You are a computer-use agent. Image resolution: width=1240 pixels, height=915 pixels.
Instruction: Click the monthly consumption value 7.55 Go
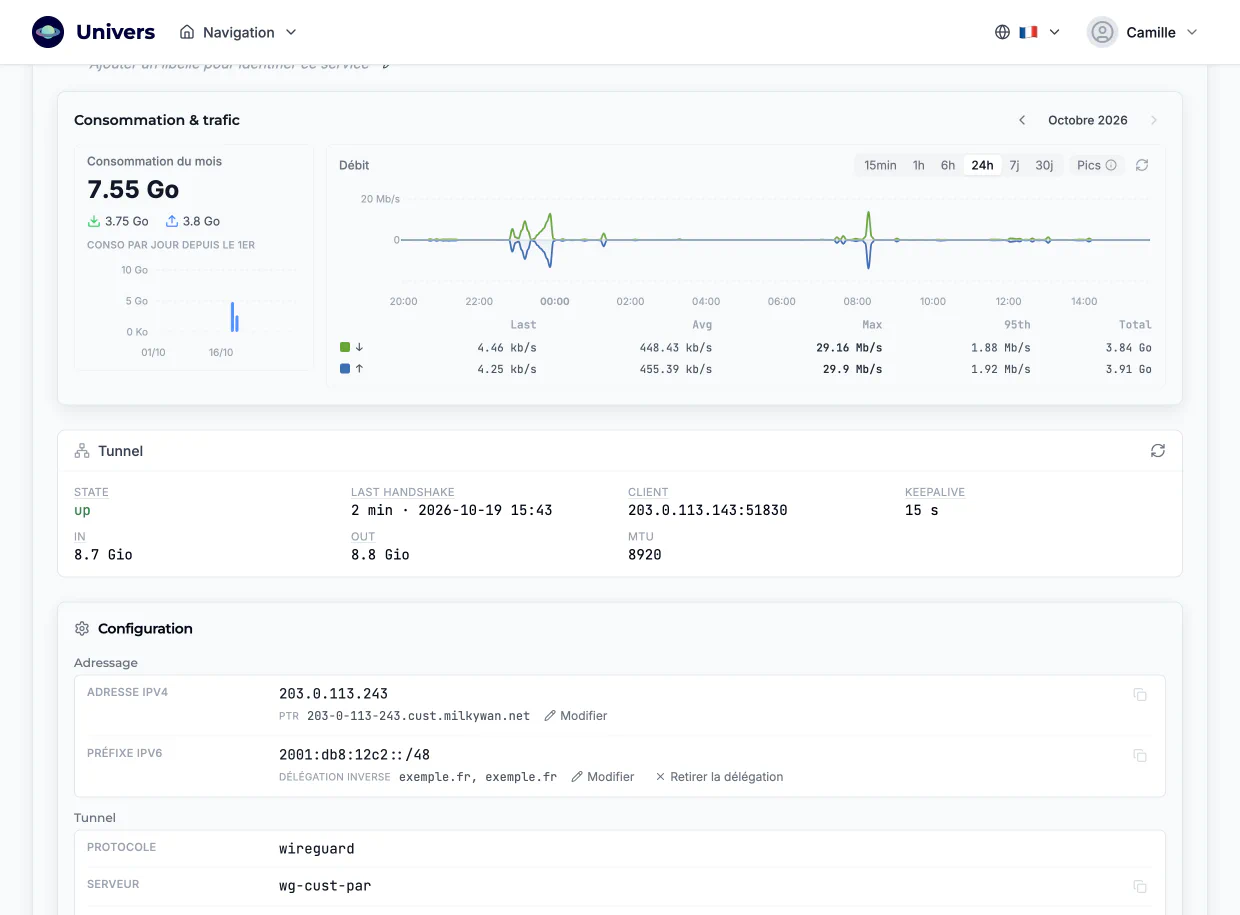[x=133, y=190]
